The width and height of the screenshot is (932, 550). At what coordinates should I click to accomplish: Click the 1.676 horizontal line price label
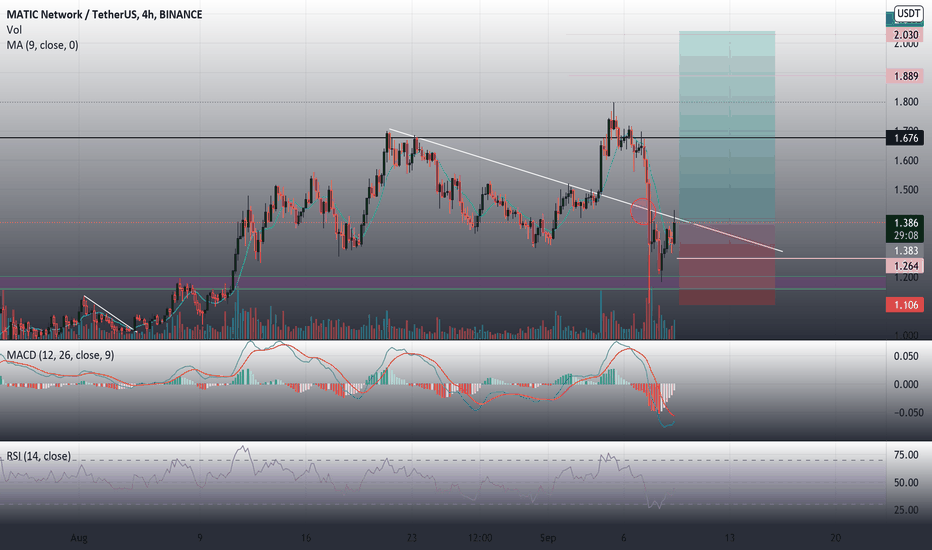[905, 138]
